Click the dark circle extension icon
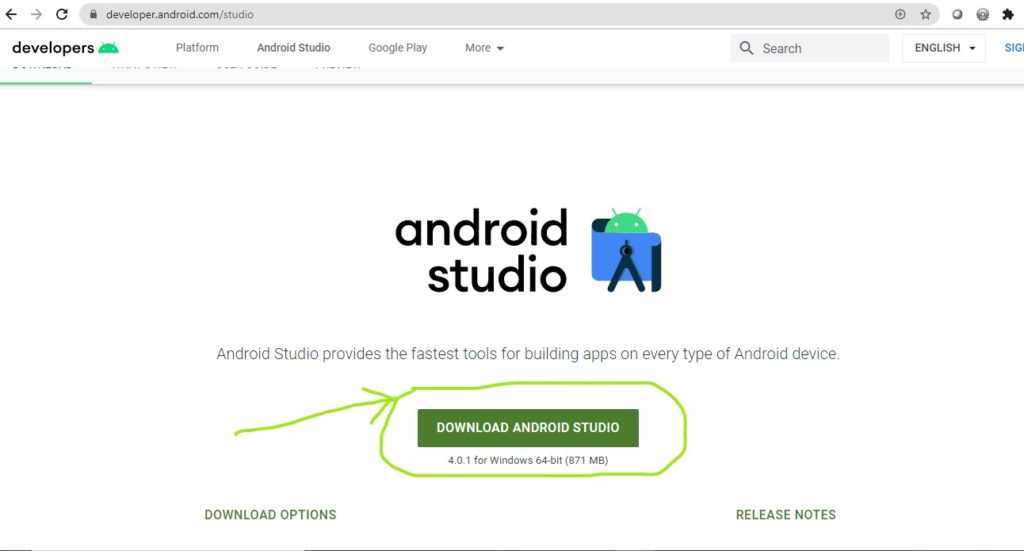1024x551 pixels. (957, 14)
